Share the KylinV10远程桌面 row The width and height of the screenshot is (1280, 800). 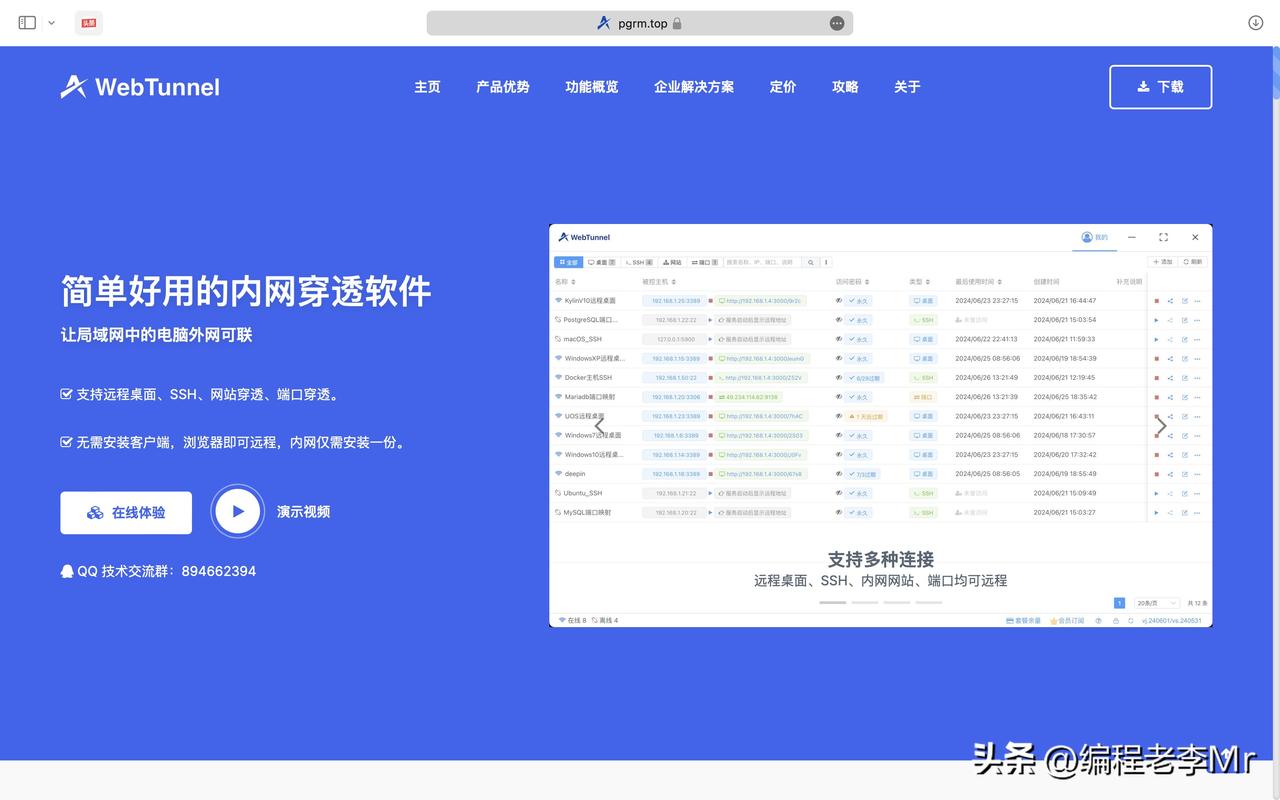[1170, 301]
